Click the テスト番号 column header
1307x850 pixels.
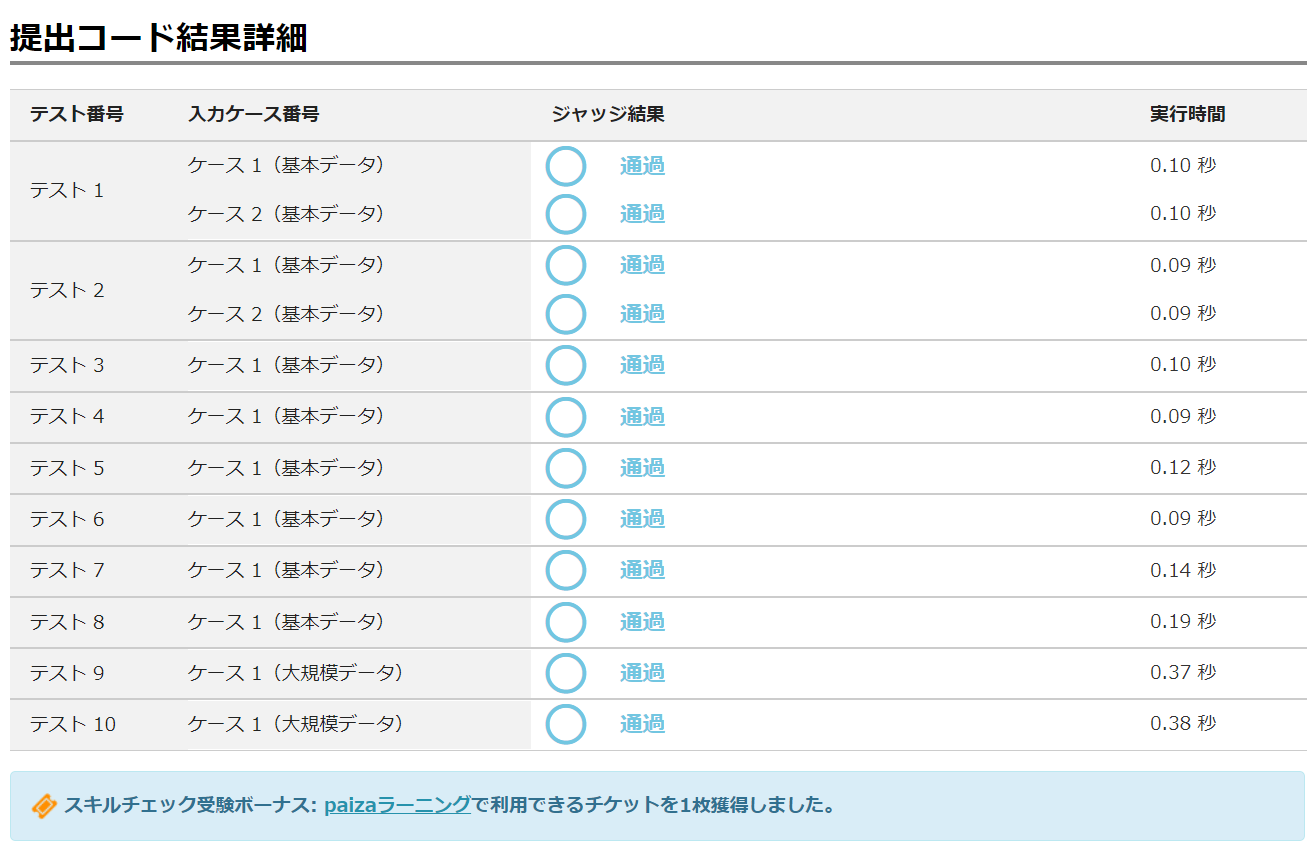coord(77,115)
